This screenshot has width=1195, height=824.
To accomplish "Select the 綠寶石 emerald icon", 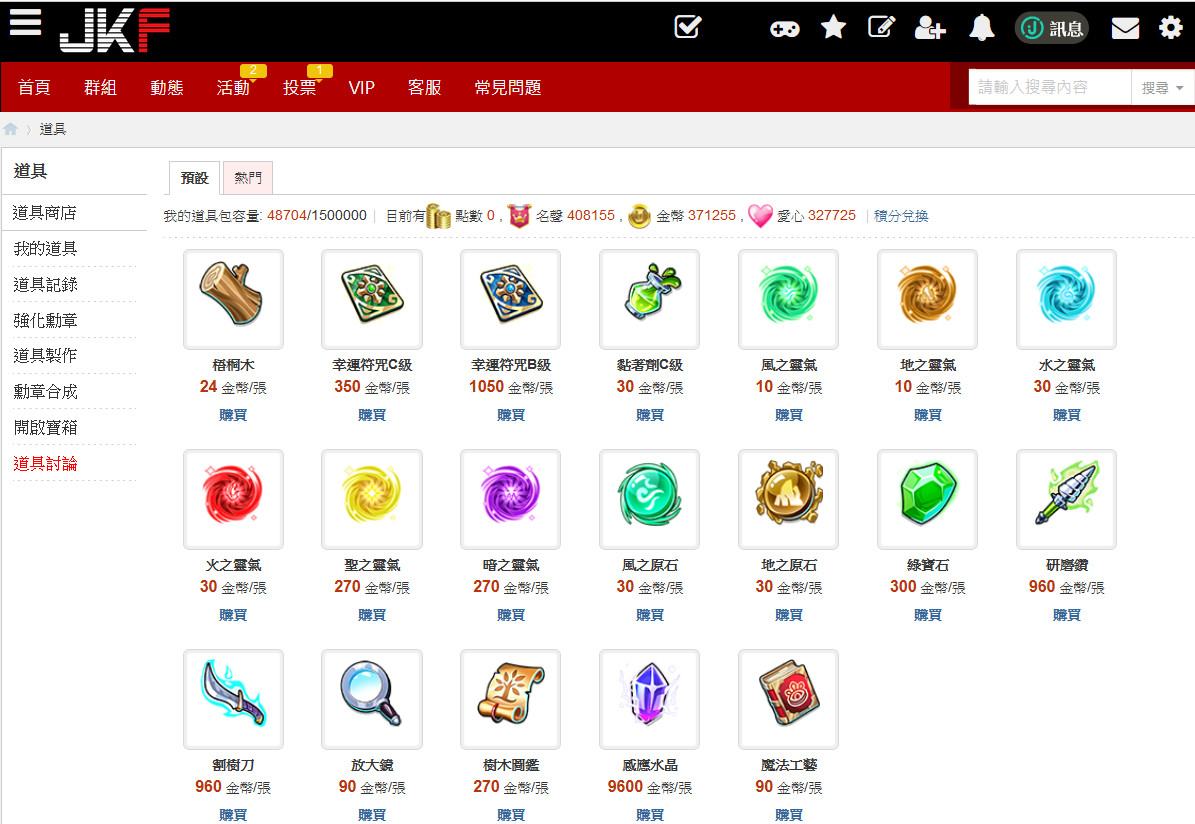I will 927,499.
